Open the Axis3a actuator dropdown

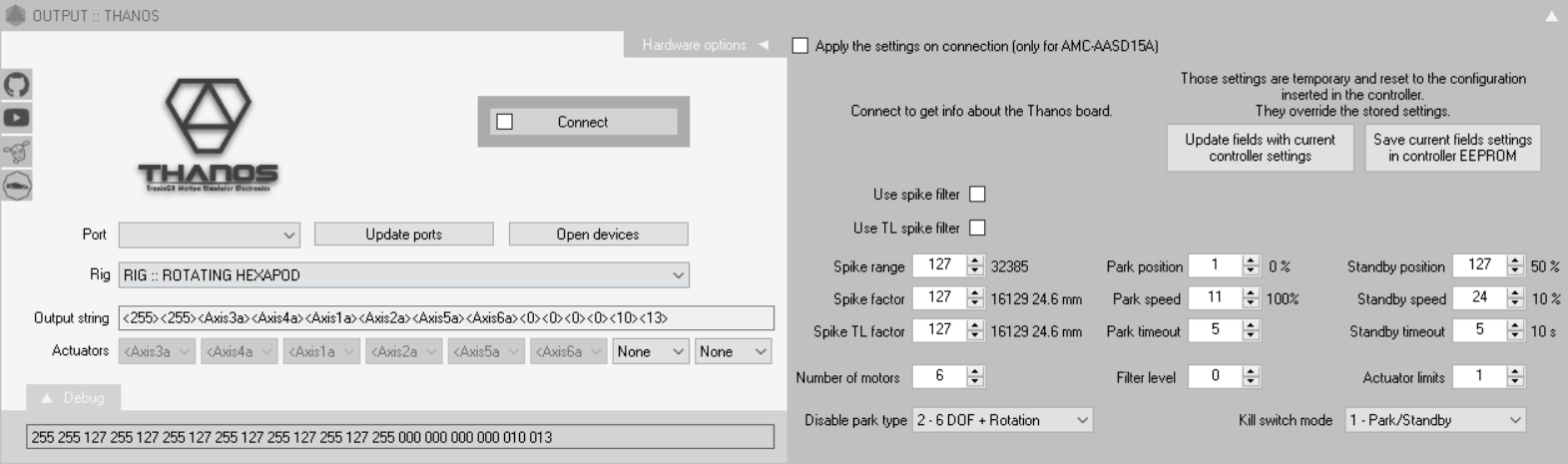coord(157,351)
